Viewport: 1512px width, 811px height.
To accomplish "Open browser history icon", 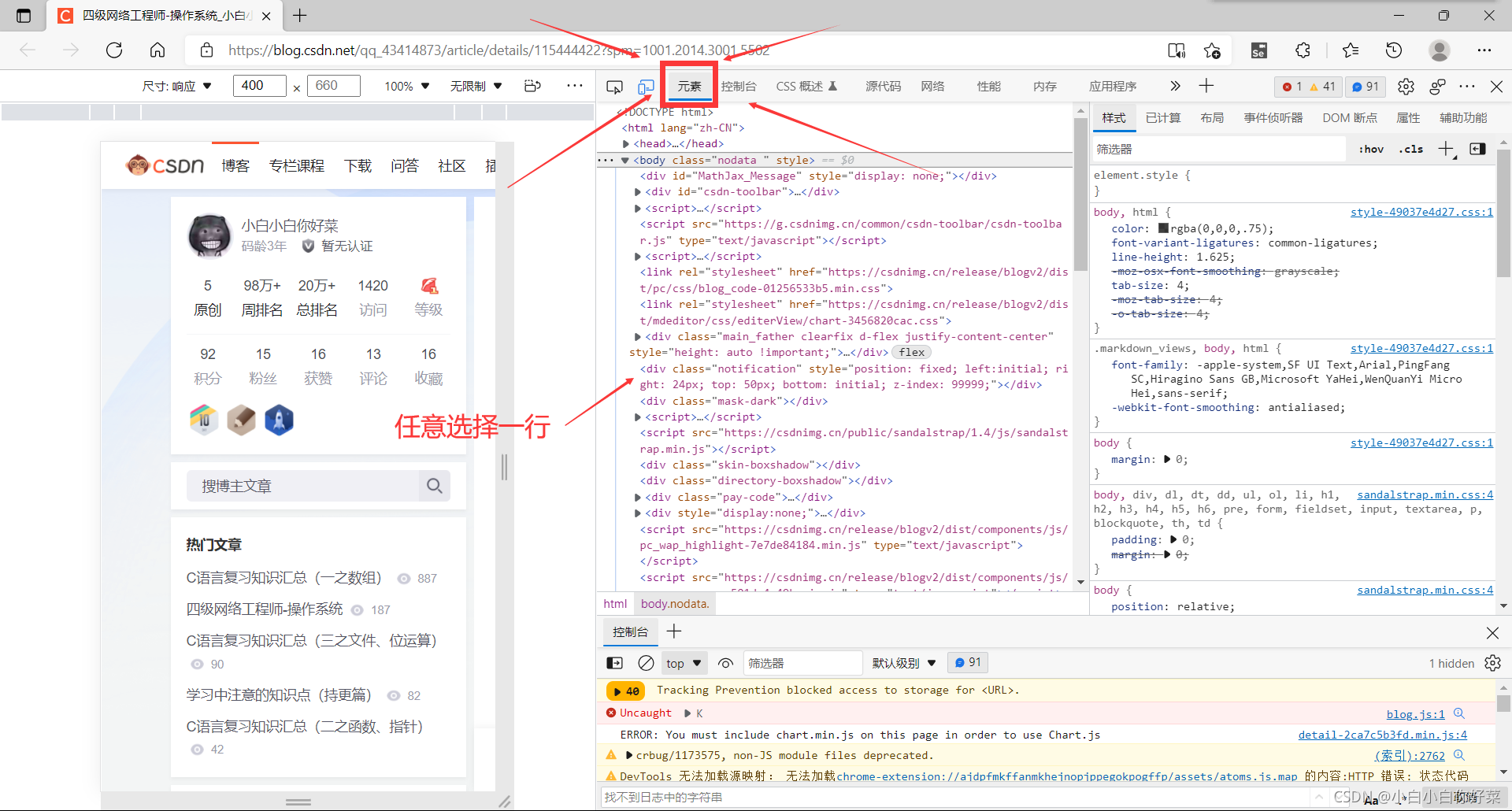I will (x=1394, y=50).
